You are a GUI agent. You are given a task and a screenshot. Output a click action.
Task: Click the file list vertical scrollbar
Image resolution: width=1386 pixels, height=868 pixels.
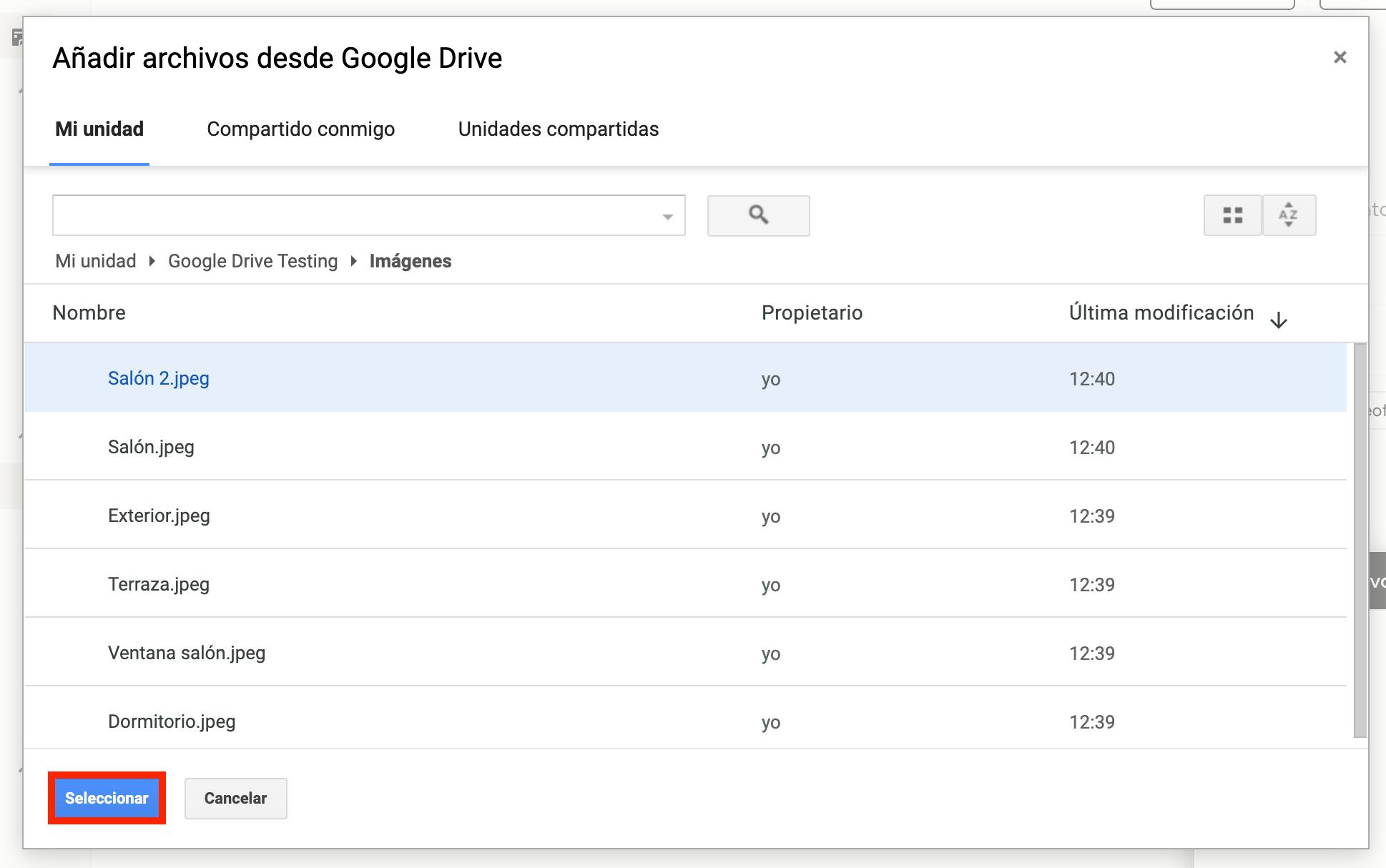point(1360,540)
